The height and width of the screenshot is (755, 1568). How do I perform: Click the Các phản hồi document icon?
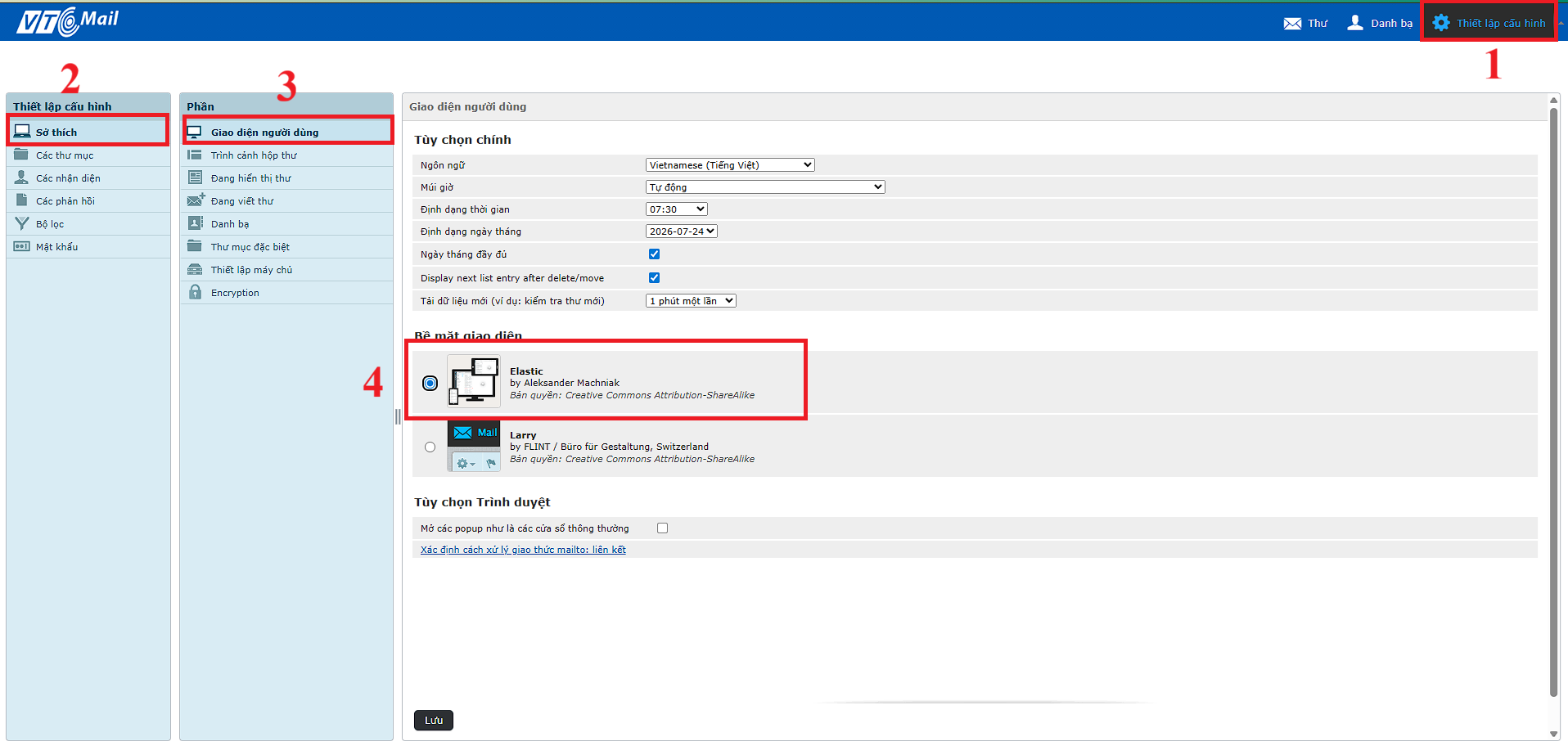tap(21, 200)
